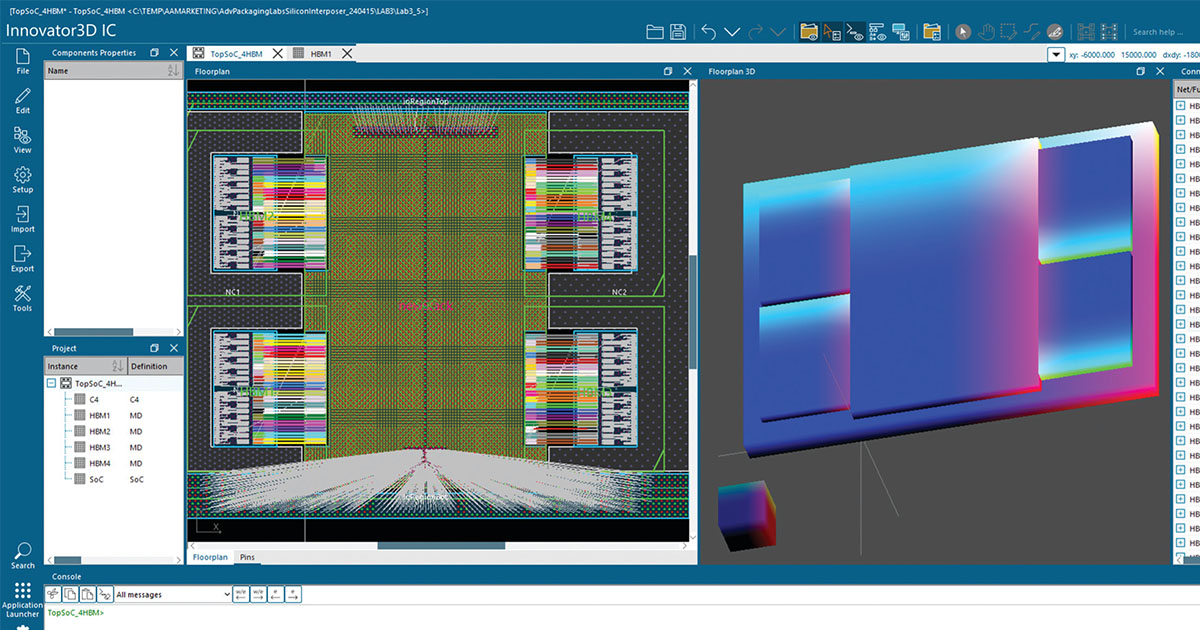This screenshot has height=630, width=1200.
Task: Open the All messages console filter dropdown
Action: [x=173, y=595]
